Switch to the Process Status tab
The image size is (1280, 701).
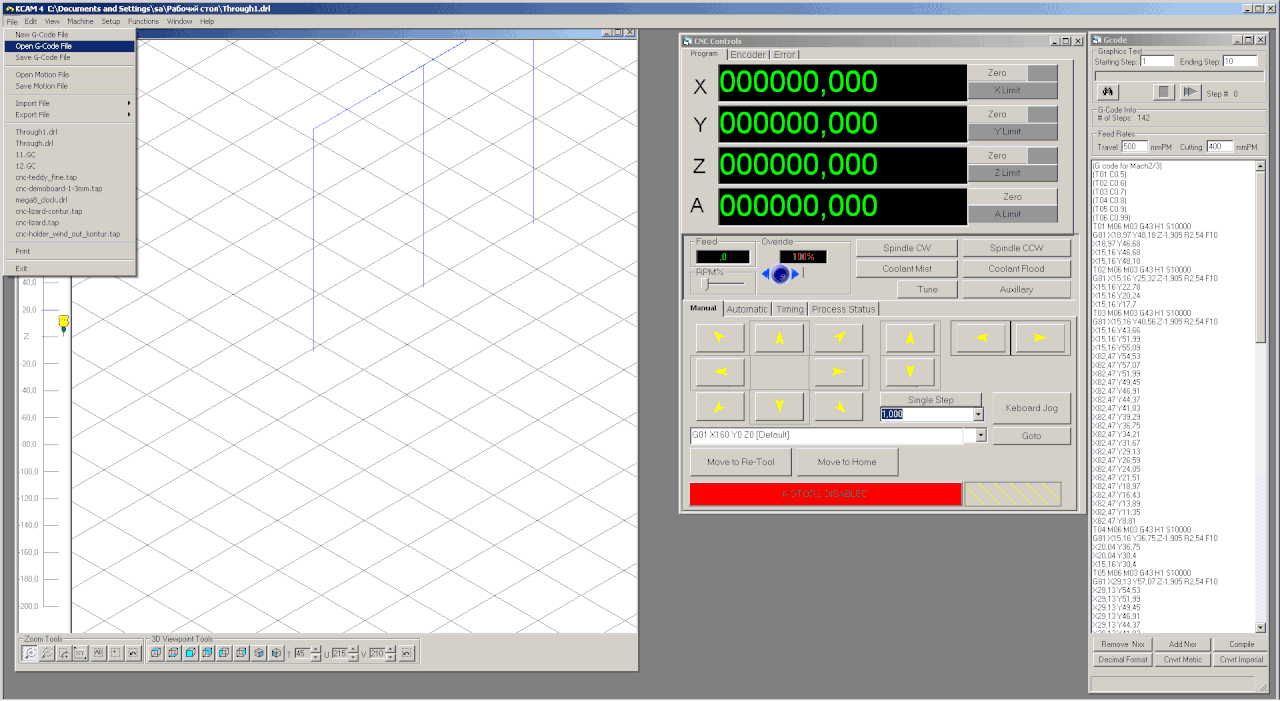click(x=843, y=309)
